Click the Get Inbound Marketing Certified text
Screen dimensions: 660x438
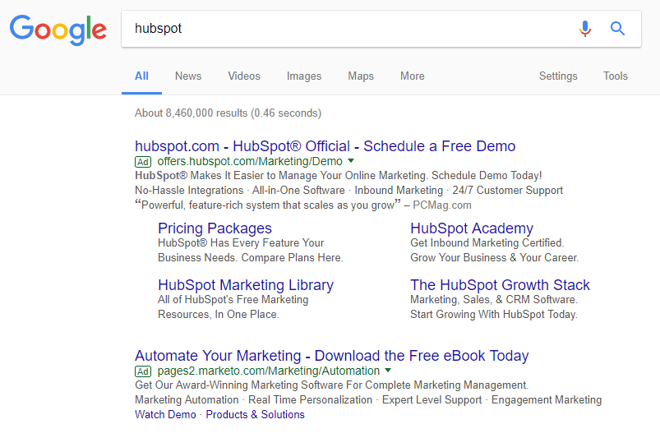(x=487, y=243)
